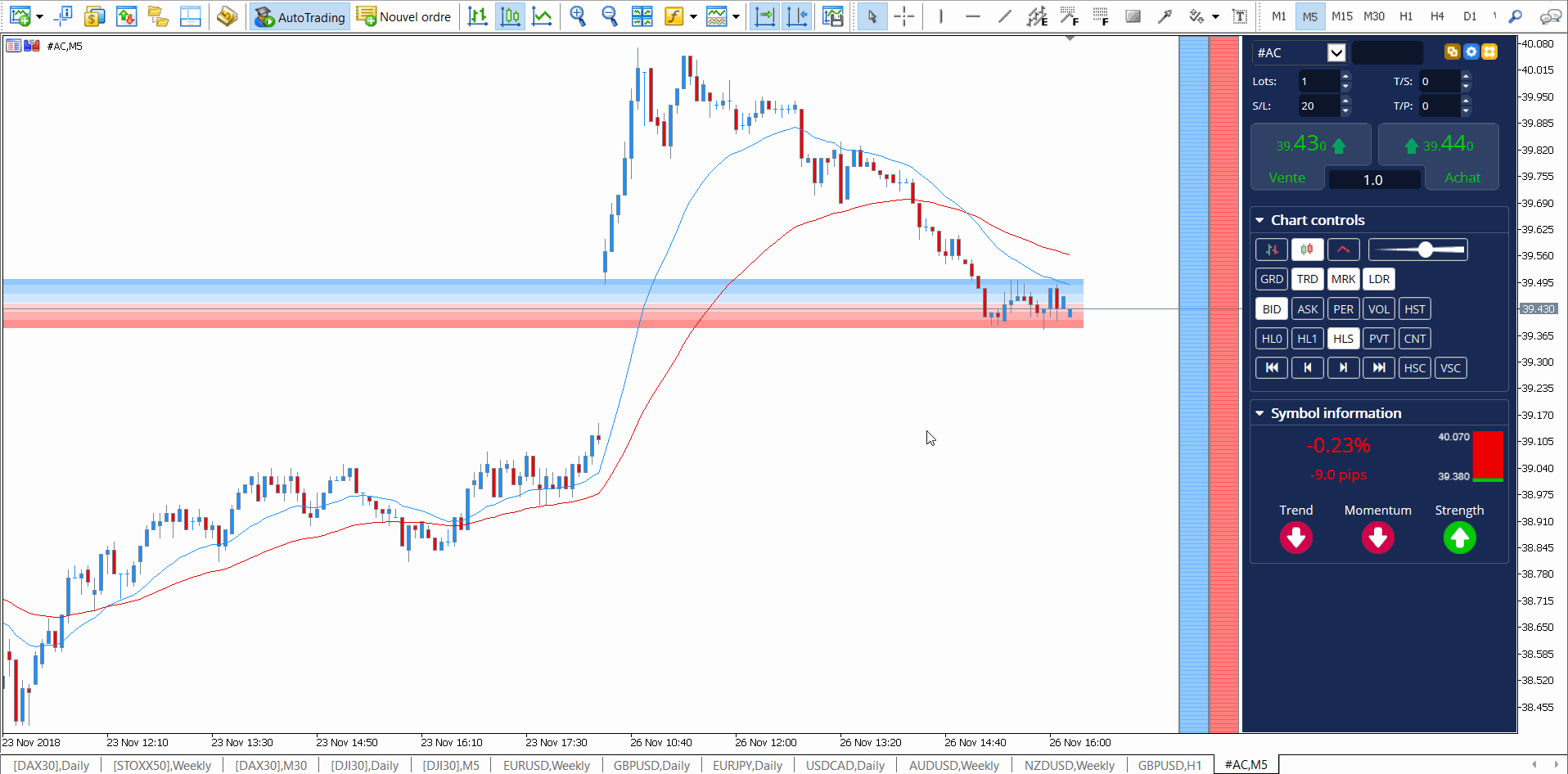The height and width of the screenshot is (774, 1568).
Task: Zoom out of the chart
Action: pyautogui.click(x=610, y=16)
